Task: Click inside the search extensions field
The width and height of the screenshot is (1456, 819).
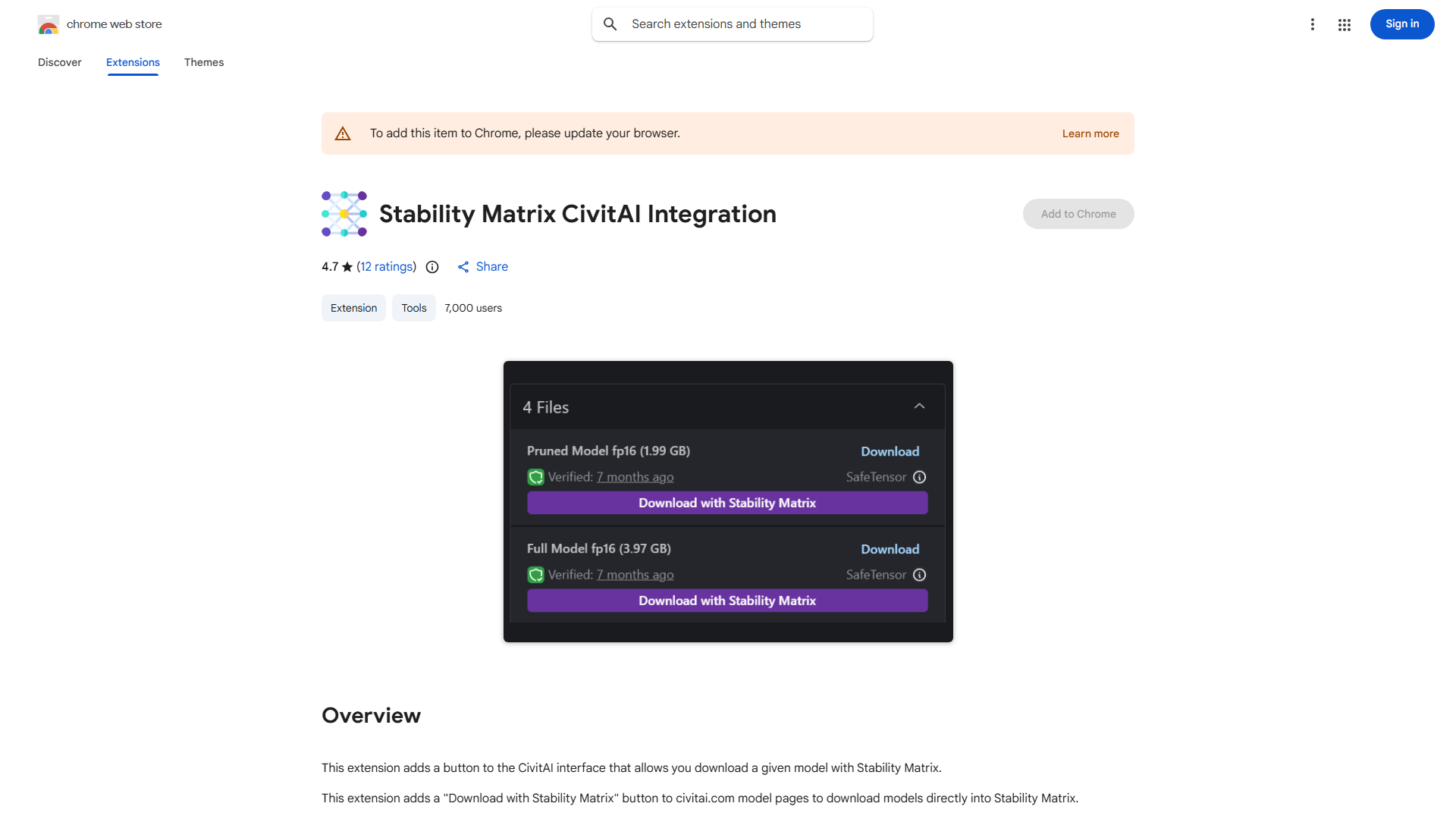Action: (x=728, y=24)
